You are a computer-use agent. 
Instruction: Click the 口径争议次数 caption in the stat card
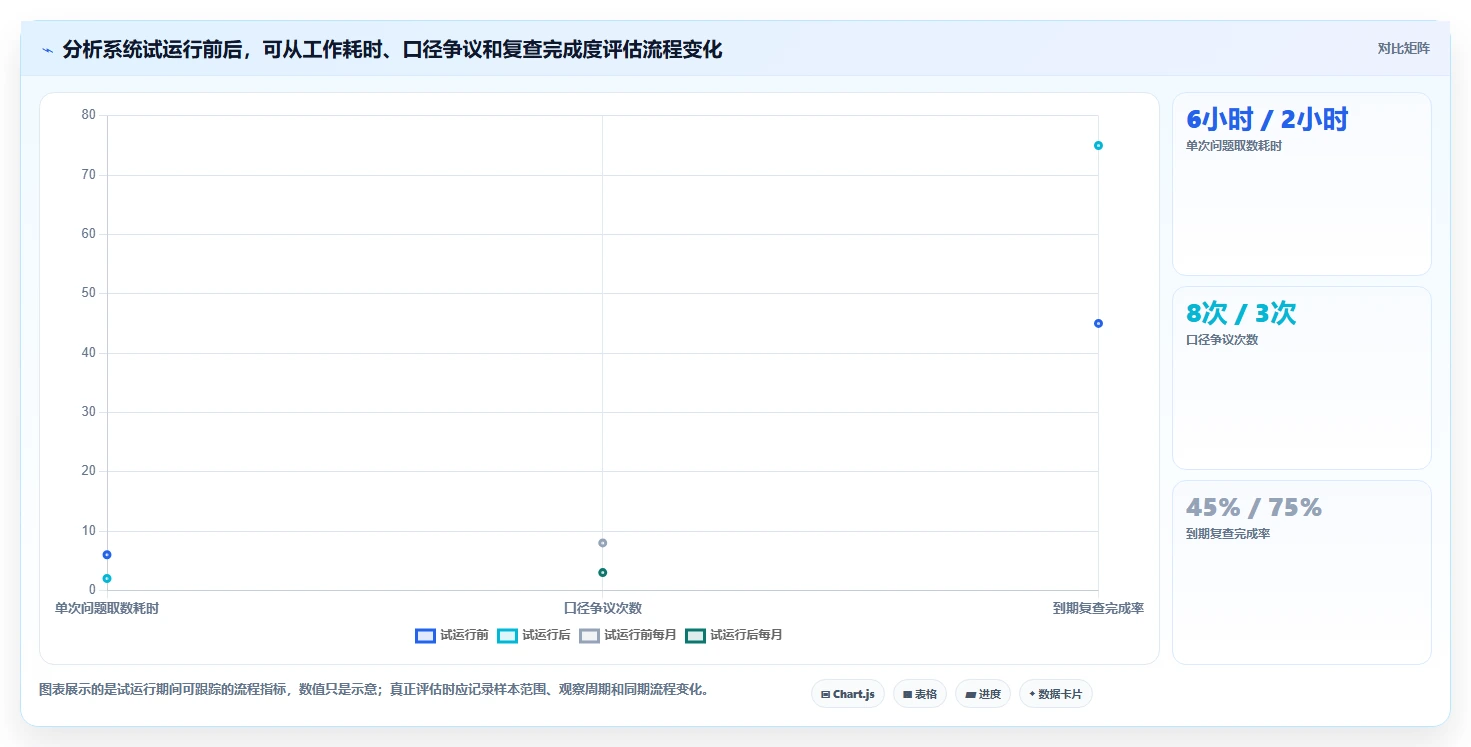[x=1222, y=340]
